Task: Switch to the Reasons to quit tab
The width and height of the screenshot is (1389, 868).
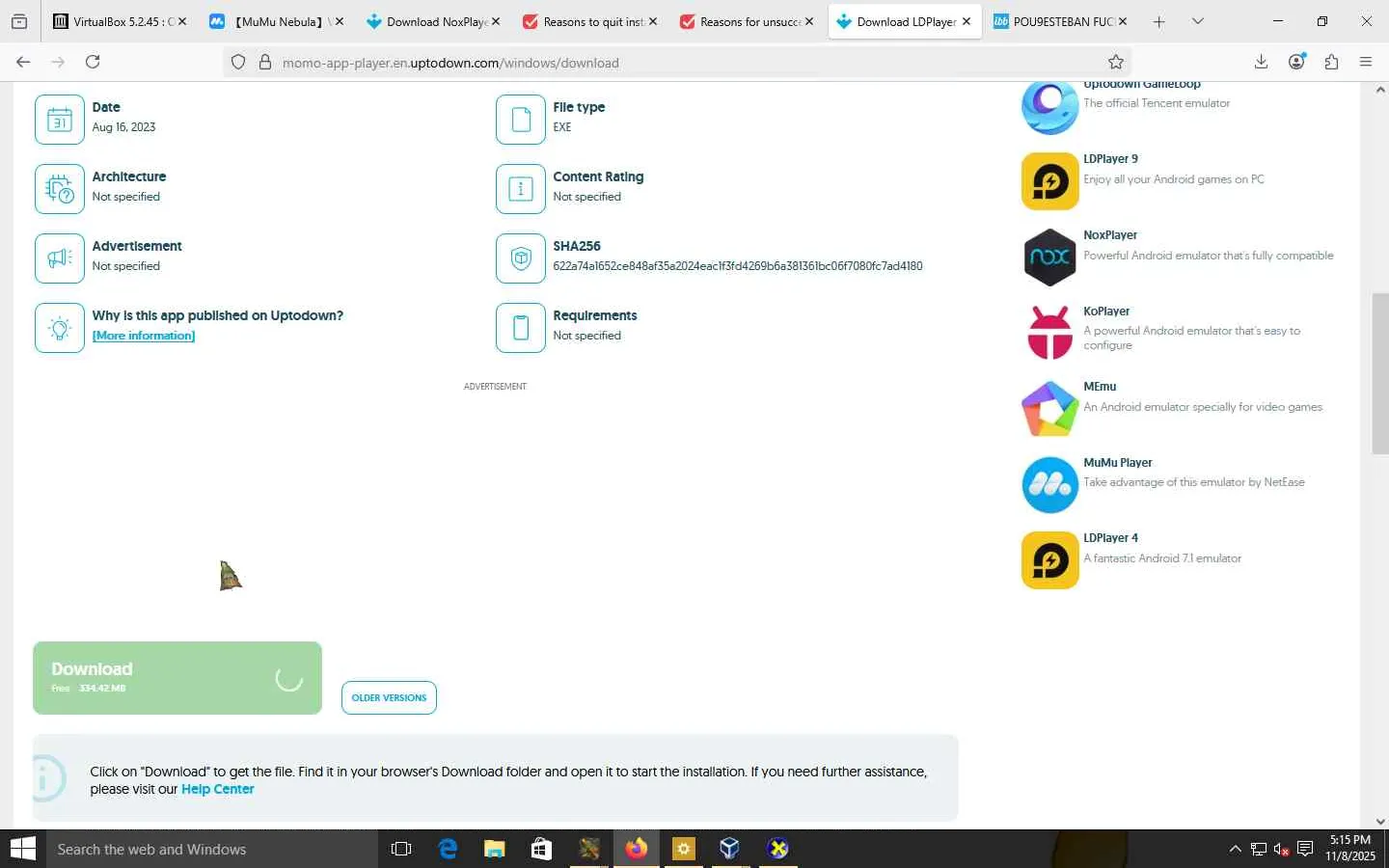Action: point(589,21)
